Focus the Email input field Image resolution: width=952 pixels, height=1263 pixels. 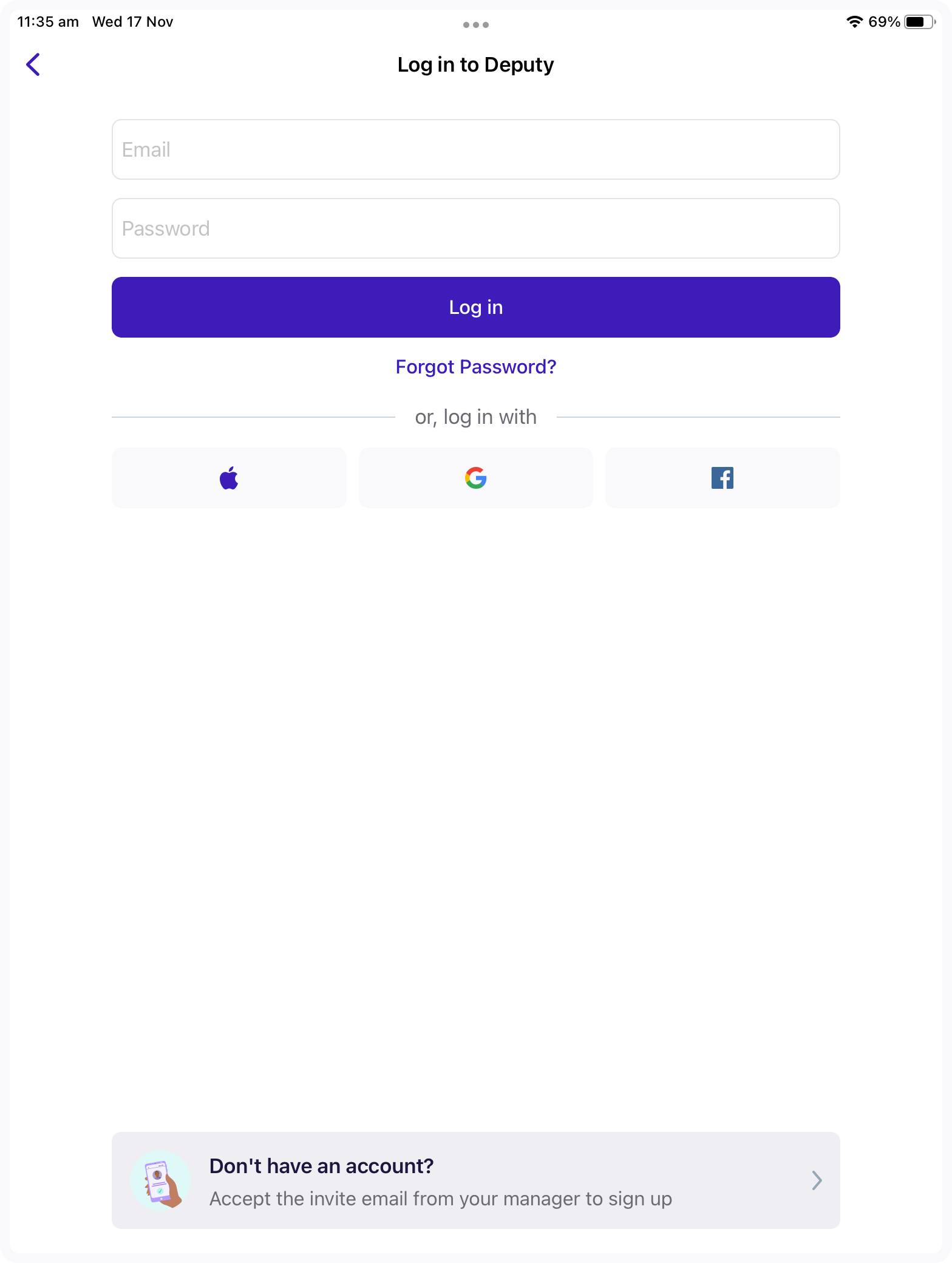click(475, 149)
